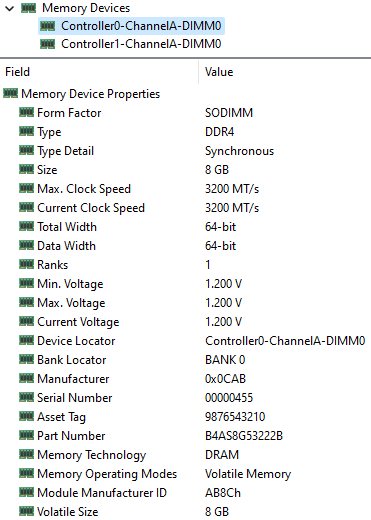
Task: Click the Controller1-ChannelA-DIMM0 memory icon
Action: click(x=47, y=44)
